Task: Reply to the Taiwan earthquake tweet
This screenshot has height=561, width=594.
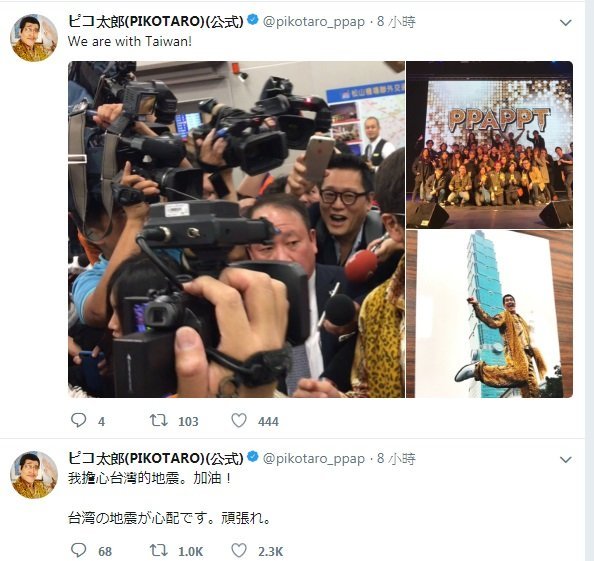Action: point(78,550)
